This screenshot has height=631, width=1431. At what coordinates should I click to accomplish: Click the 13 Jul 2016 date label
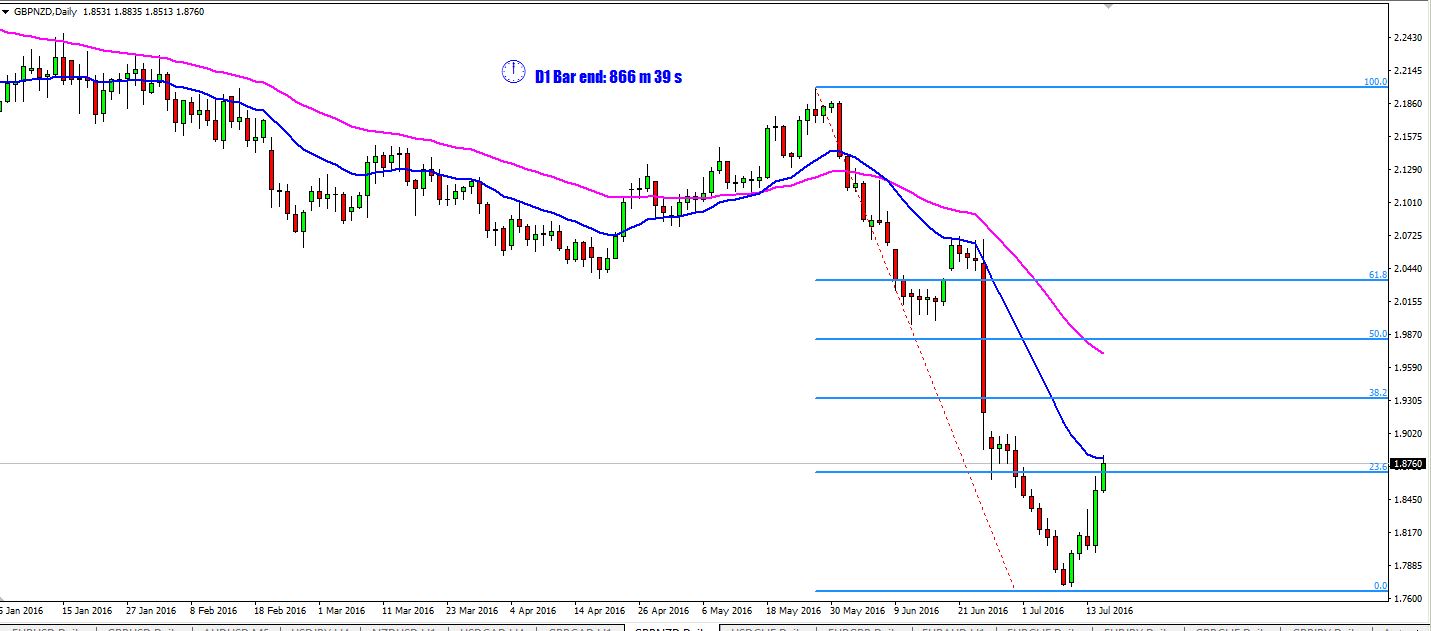(1108, 609)
